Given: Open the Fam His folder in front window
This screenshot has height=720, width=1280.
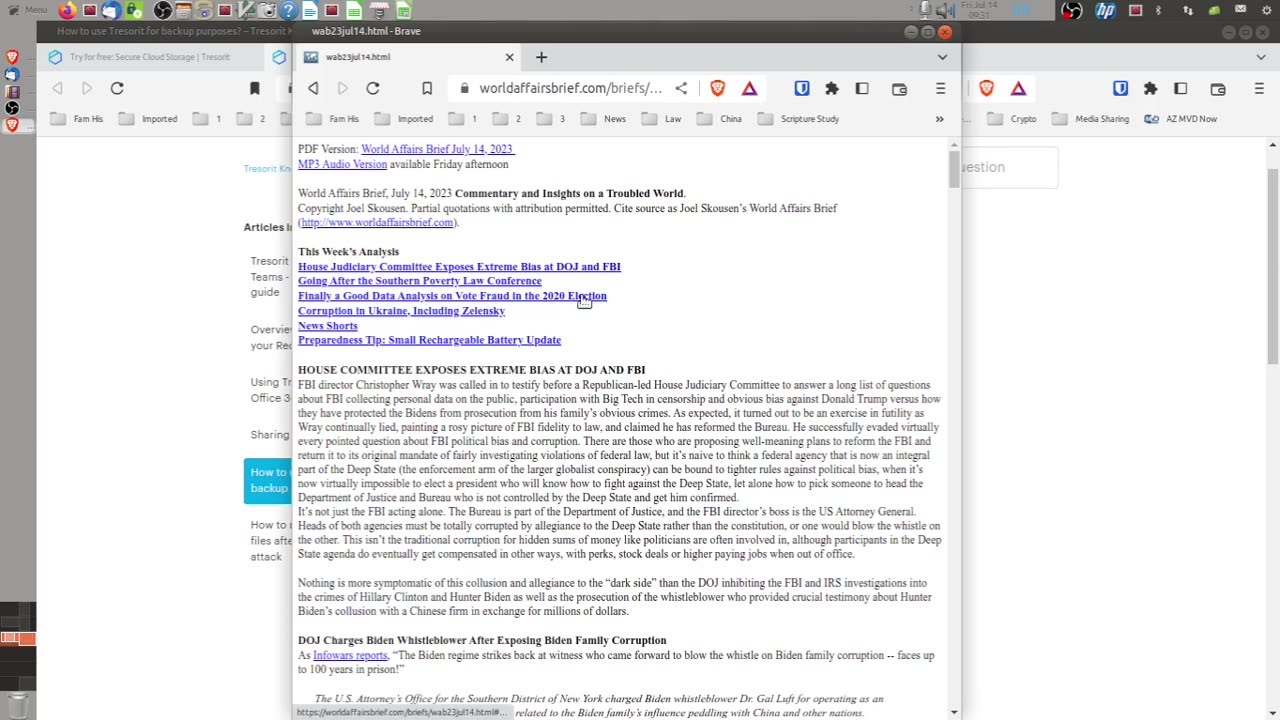Looking at the screenshot, I should click(332, 119).
